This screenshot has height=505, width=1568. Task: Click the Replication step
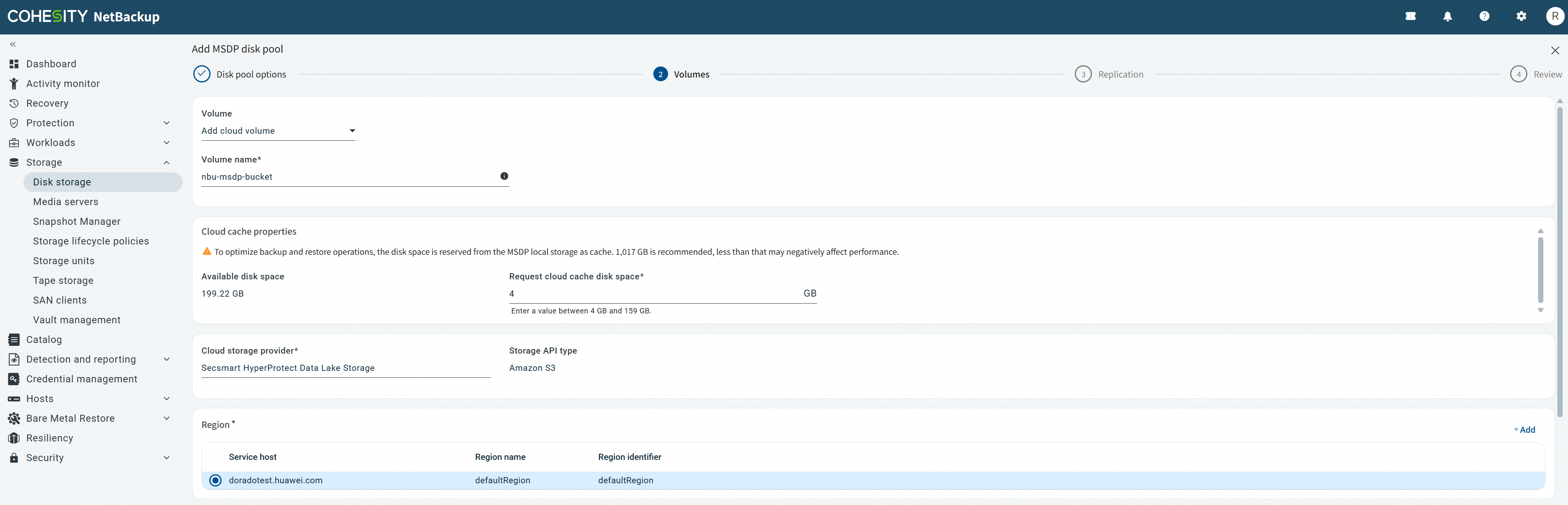(x=1109, y=74)
